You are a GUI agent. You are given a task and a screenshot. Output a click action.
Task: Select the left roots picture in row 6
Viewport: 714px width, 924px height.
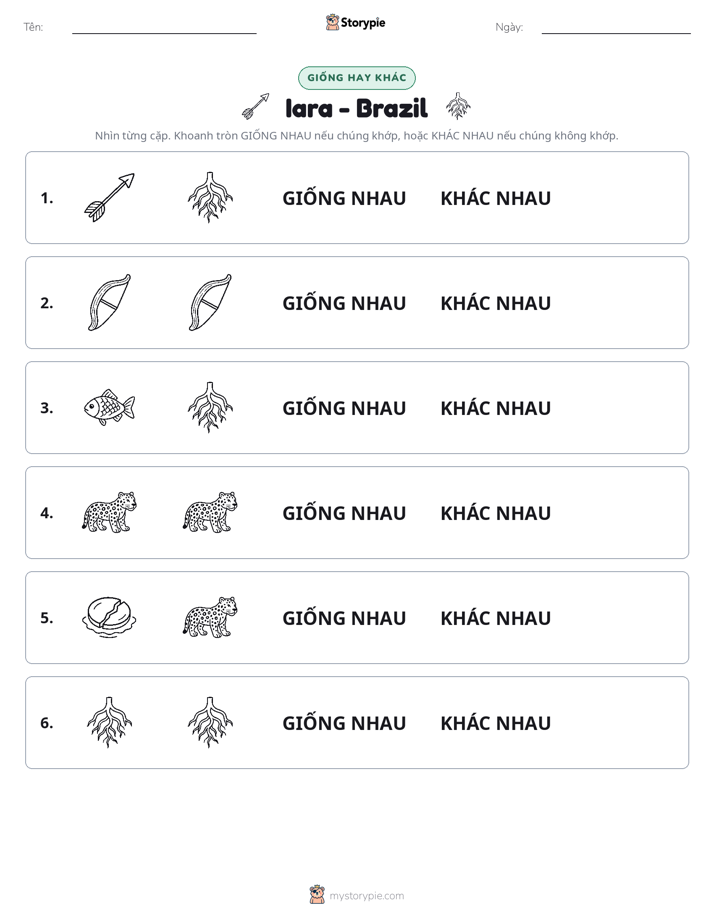[110, 722]
